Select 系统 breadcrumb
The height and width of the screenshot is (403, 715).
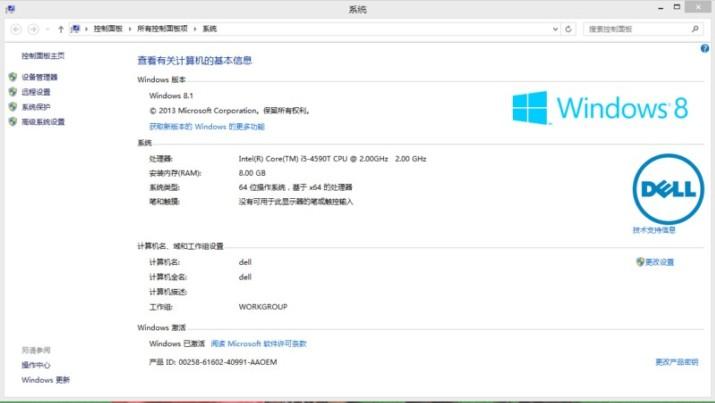[210, 29]
